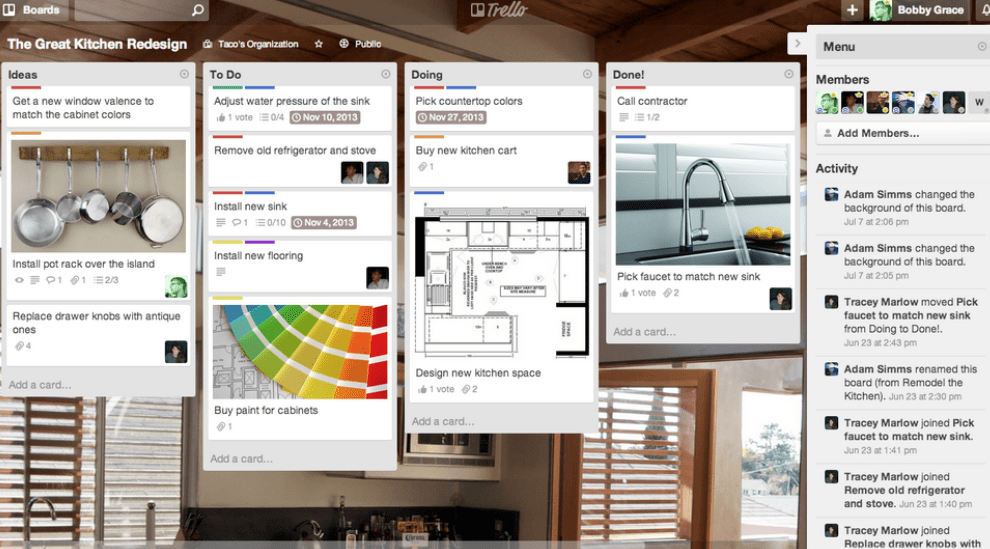Click member avatar on Buy new kitchen cart
Image resolution: width=990 pixels, height=549 pixels.
[x=579, y=173]
